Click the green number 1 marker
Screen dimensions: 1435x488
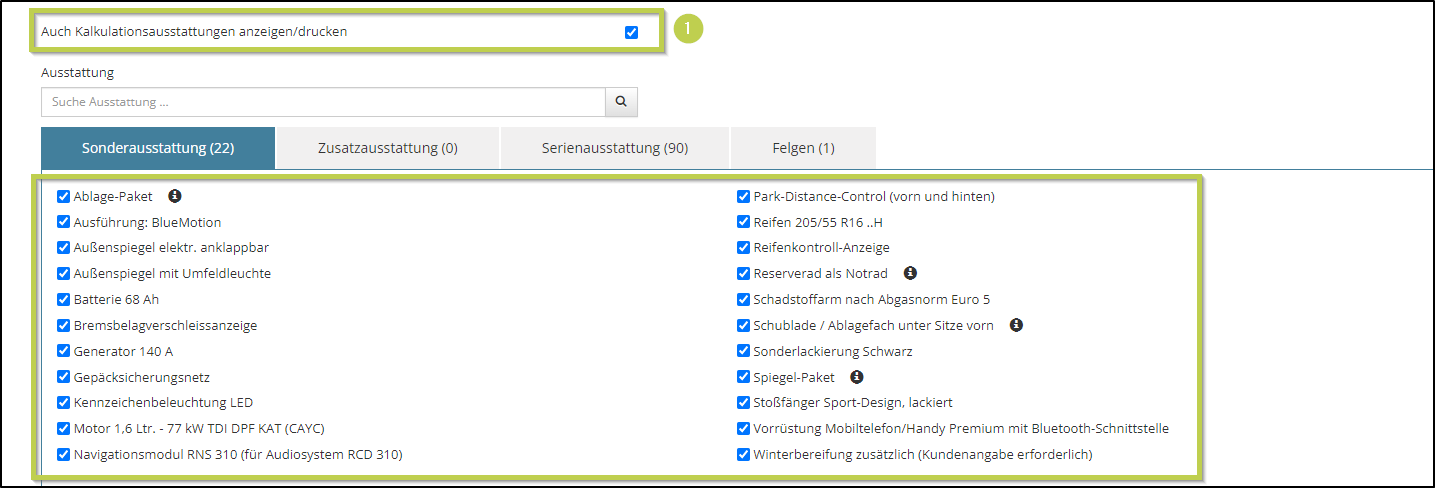coord(688,29)
